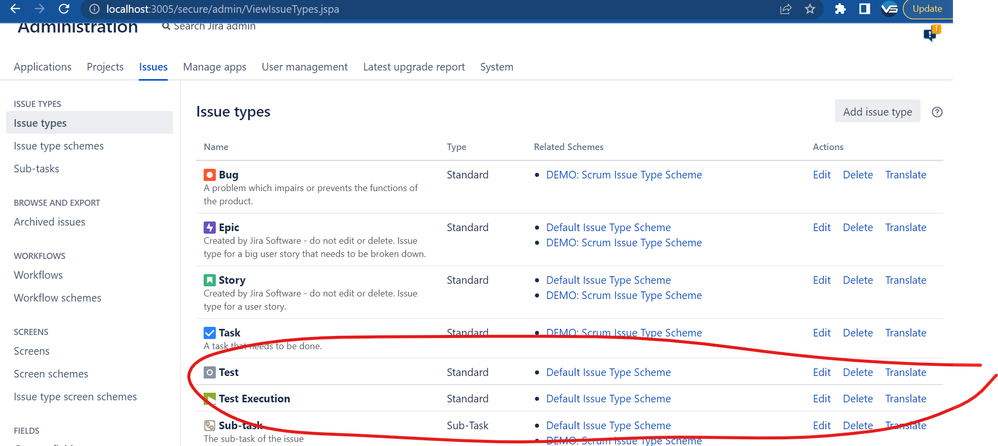Click the Add issue type button

click(x=877, y=112)
